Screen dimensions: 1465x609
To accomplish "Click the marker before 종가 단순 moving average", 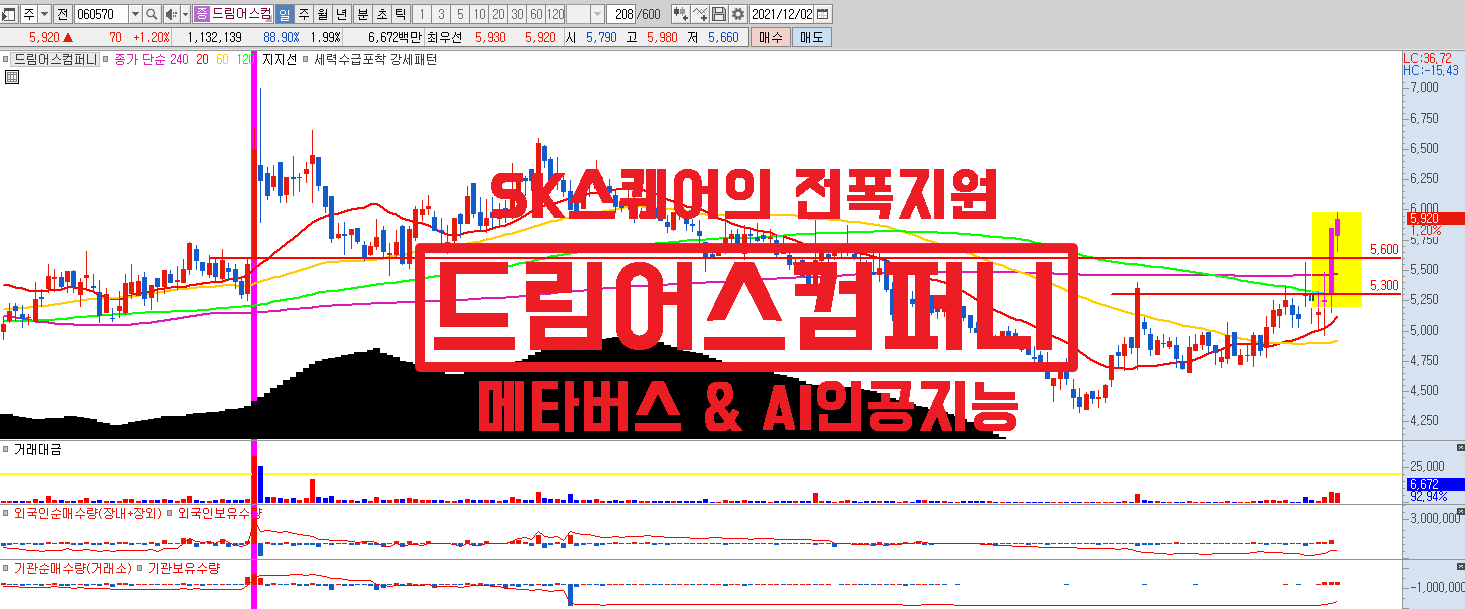I will 105,60.
